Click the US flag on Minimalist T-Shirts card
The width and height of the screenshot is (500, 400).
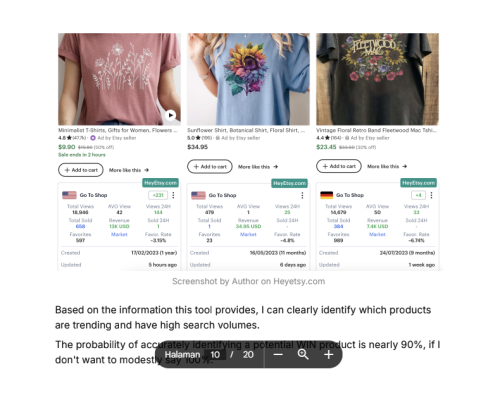pos(69,195)
